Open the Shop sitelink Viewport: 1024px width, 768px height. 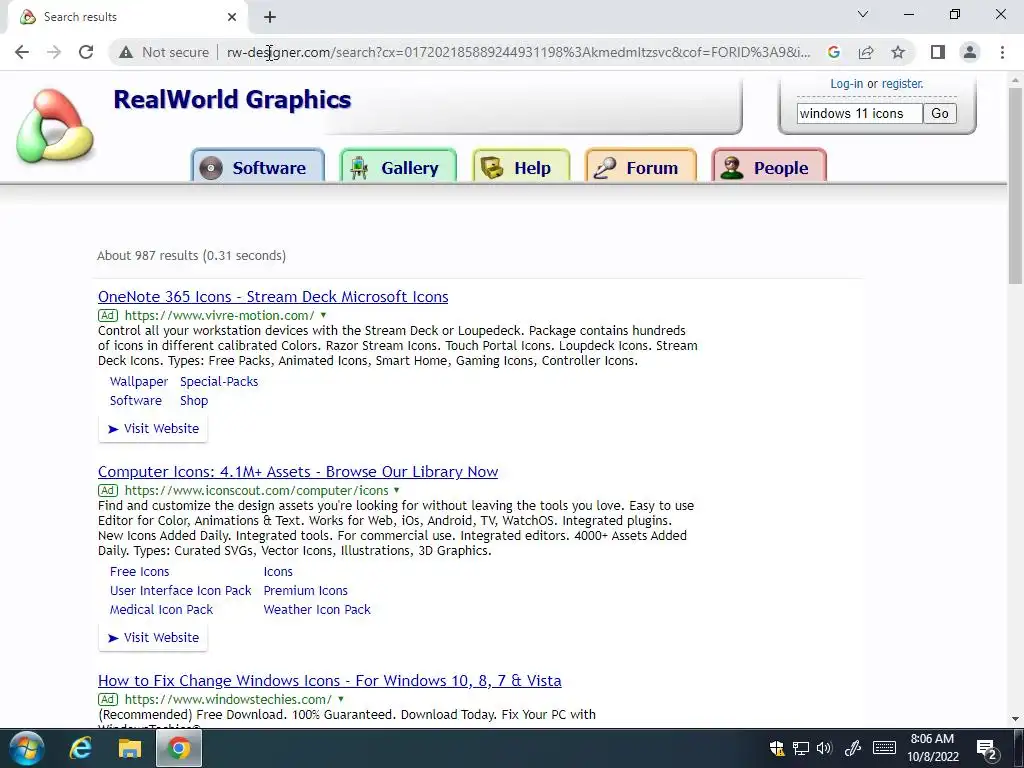194,400
